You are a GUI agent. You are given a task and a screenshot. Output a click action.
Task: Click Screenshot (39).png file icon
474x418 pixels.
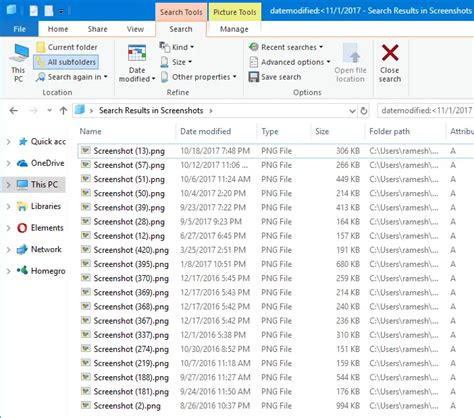86,207
